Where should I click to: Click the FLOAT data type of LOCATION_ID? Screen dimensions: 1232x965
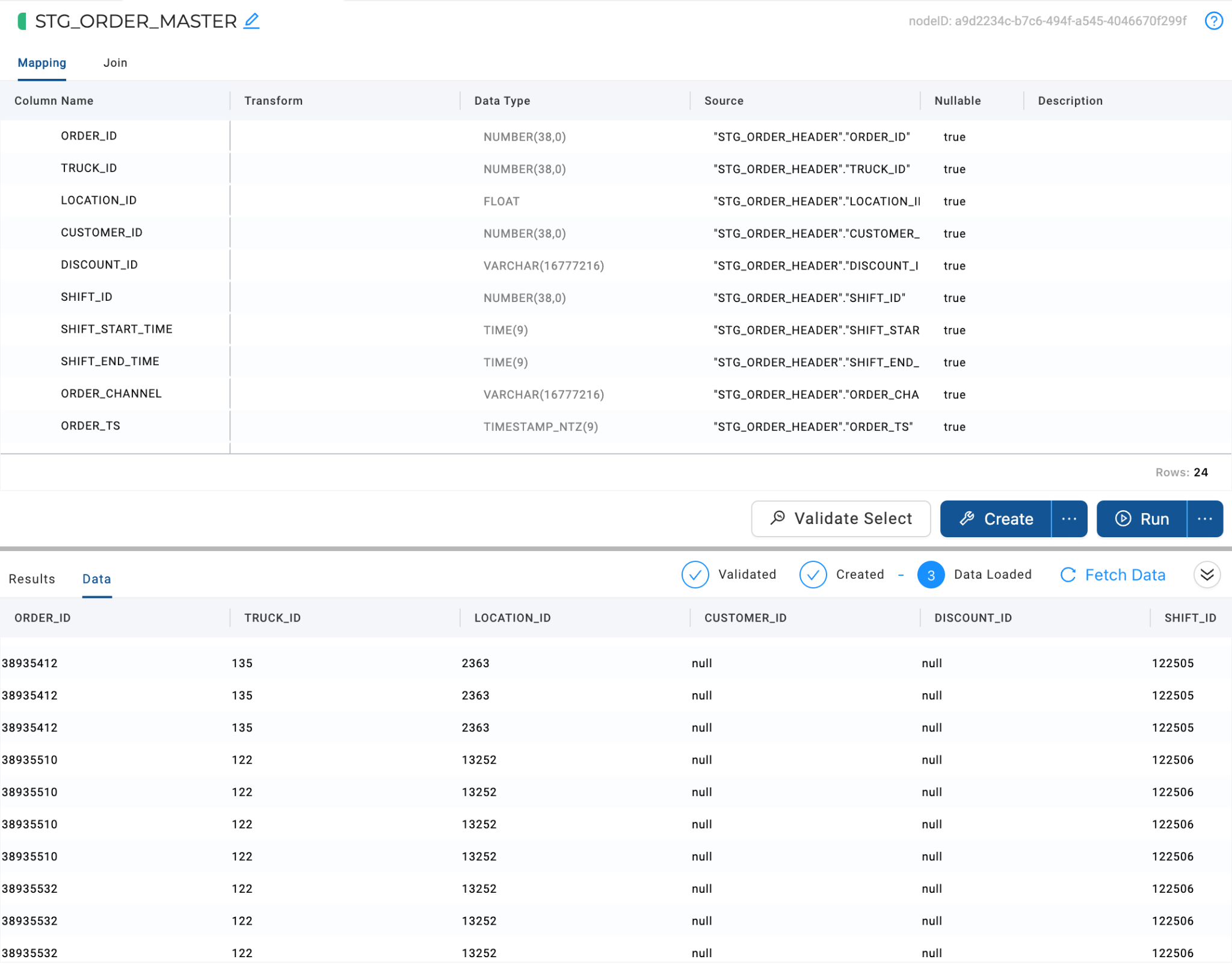[x=501, y=202]
